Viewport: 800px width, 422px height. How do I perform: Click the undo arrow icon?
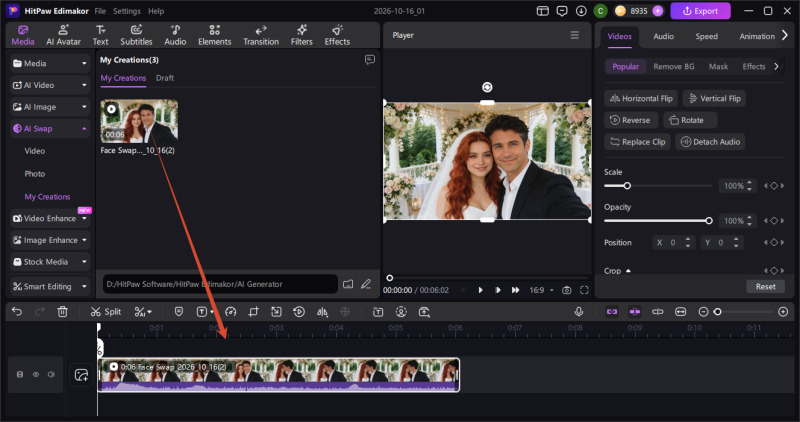17,311
